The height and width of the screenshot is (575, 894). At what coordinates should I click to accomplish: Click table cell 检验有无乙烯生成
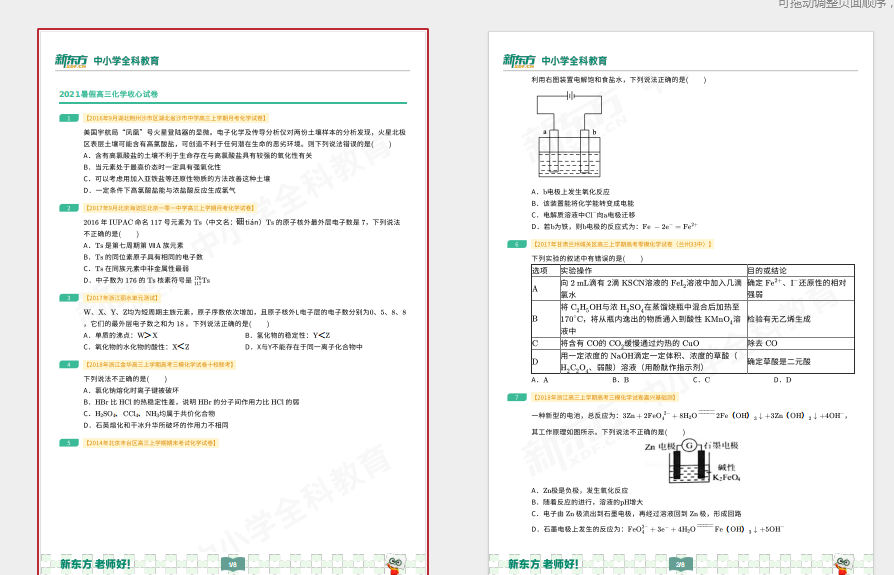click(x=800, y=319)
